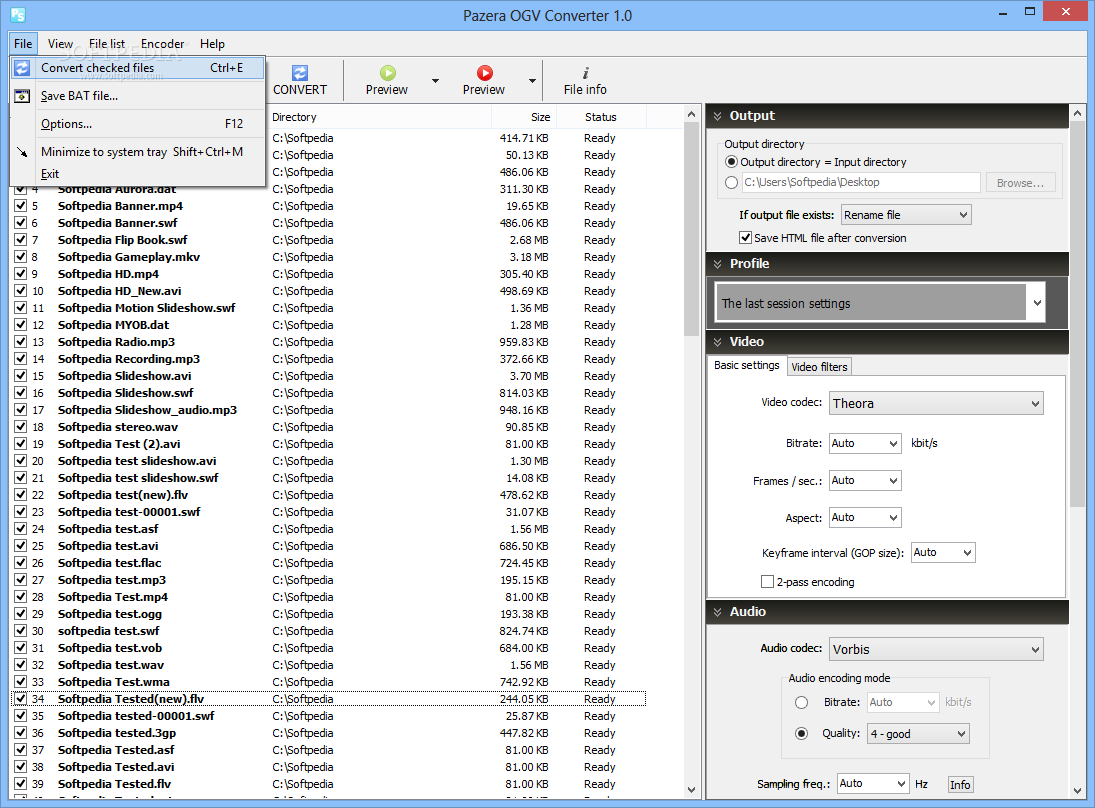
Task: Uncheck Softpedia Gameplay.mkv checkbox
Action: [20, 257]
